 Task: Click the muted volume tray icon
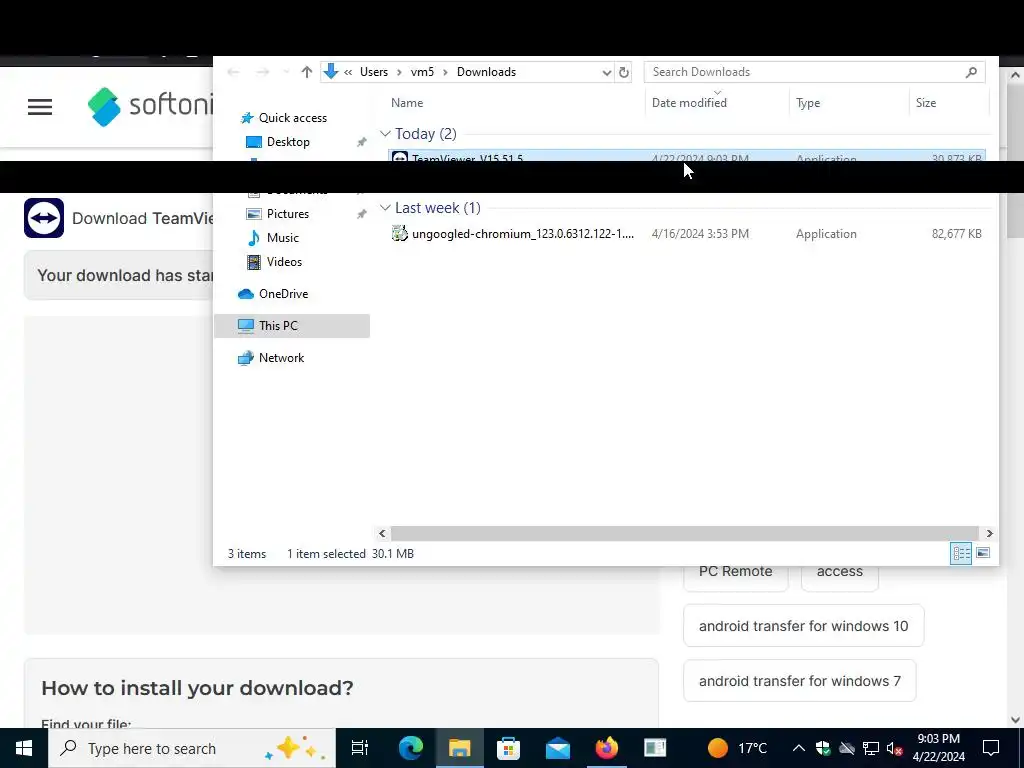click(x=895, y=748)
